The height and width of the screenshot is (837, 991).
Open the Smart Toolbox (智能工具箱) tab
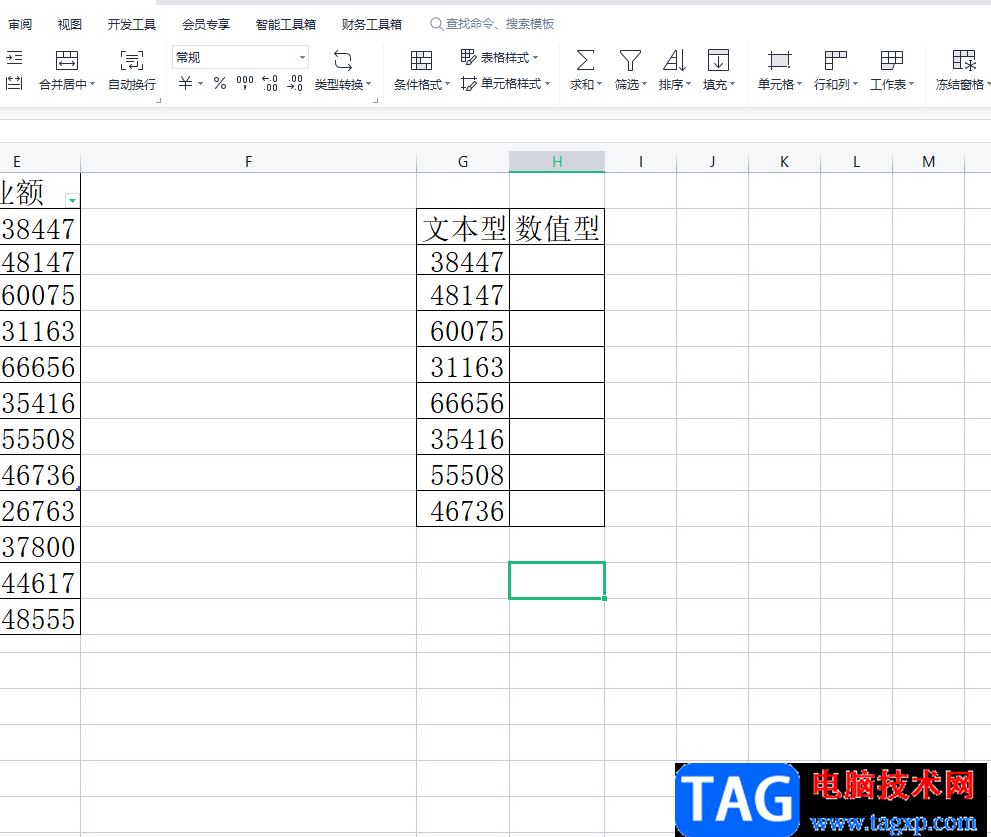(286, 24)
